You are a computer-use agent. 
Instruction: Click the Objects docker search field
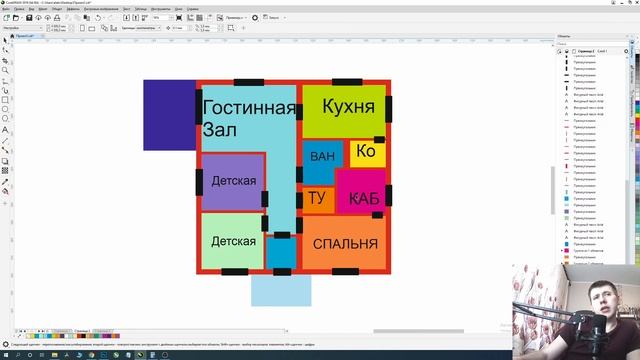[x=592, y=44]
